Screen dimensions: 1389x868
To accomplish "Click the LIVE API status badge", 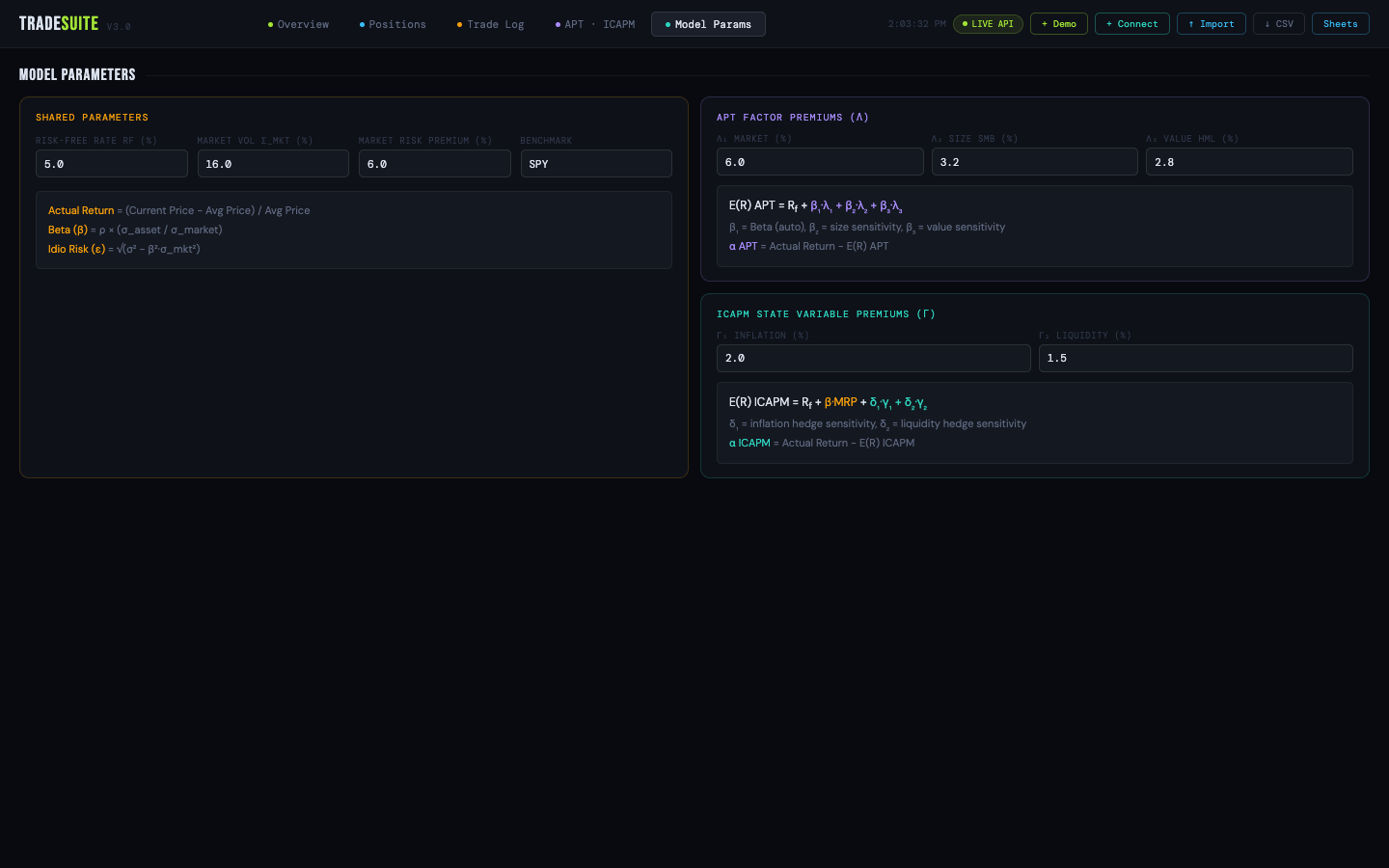I will [x=988, y=24].
